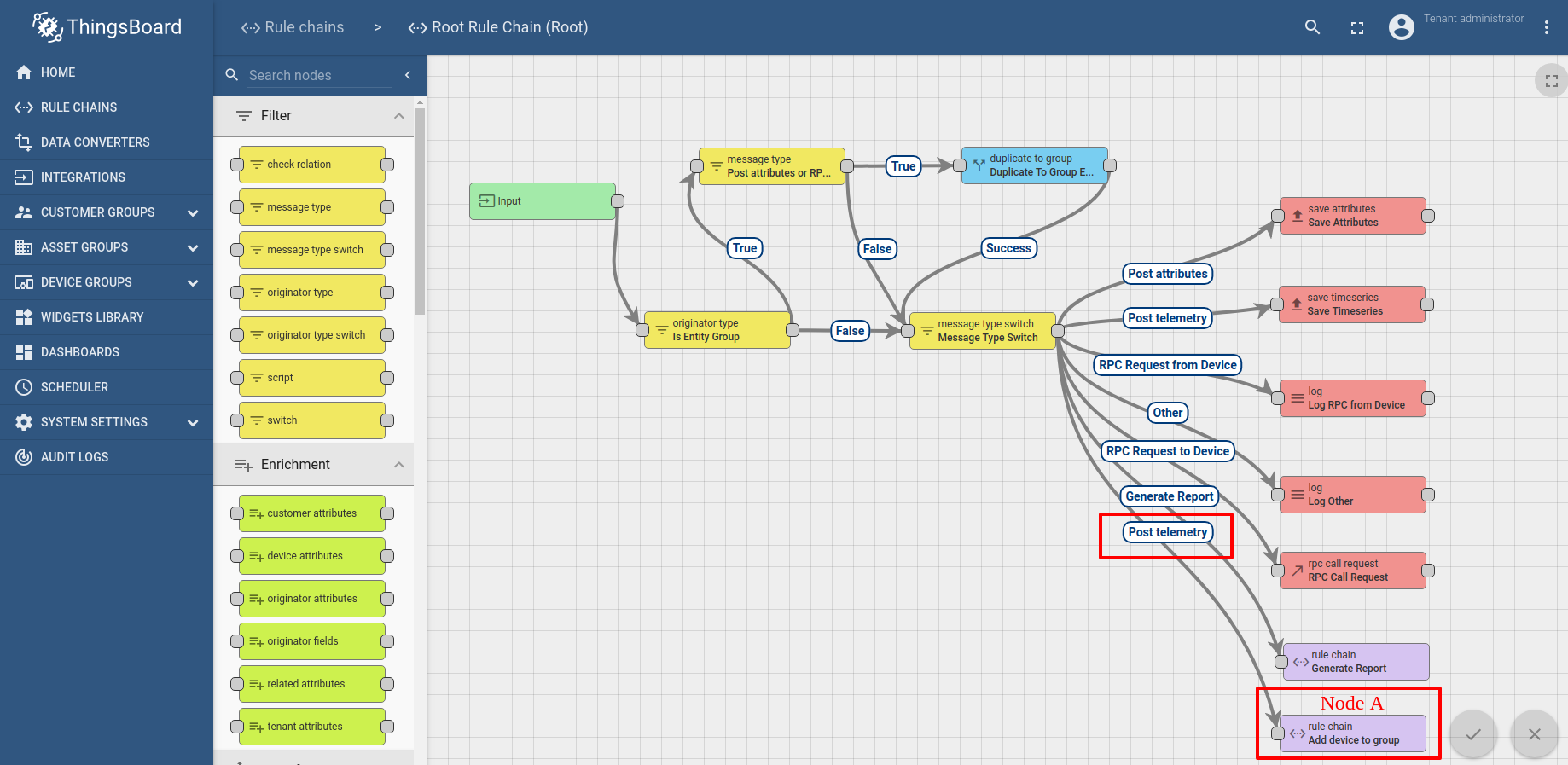Toggle fullscreen icon in top header
Screen dimensions: 1568x765
(x=1357, y=28)
